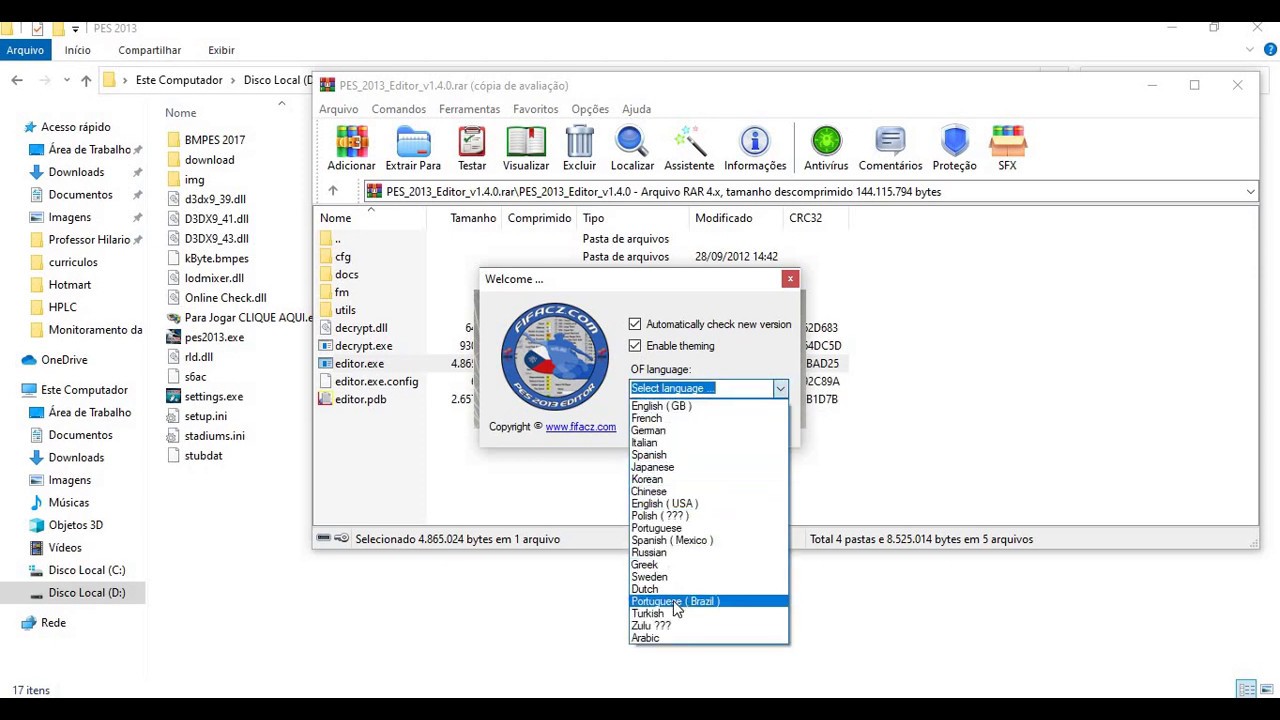
Task: Toggle the Enable theming checkbox
Action: pyautogui.click(x=635, y=346)
